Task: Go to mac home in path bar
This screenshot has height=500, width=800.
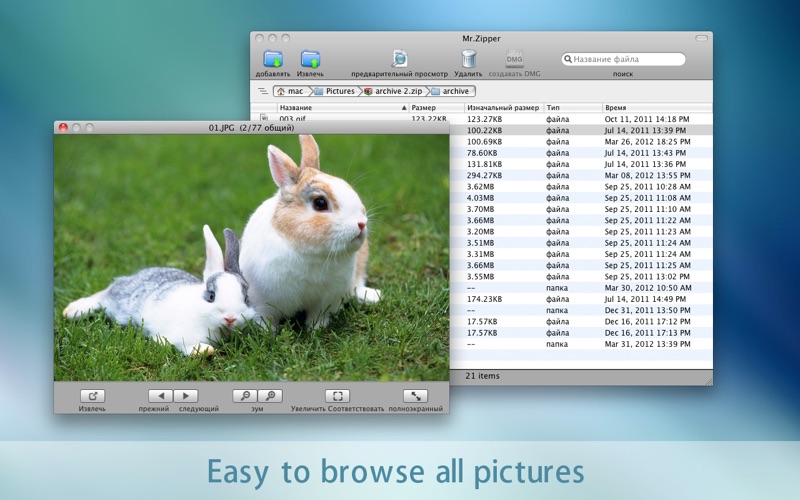Action: click(291, 91)
